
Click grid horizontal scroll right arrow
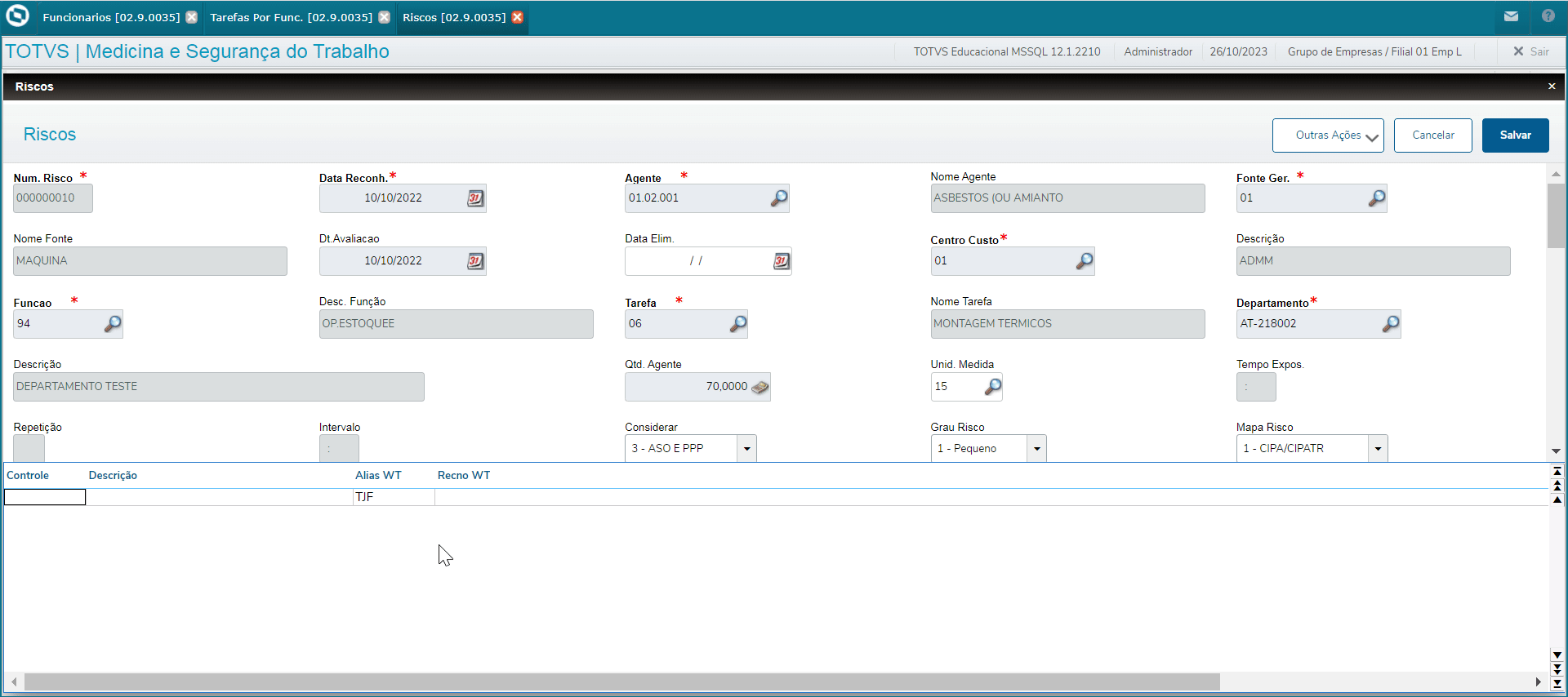tap(1539, 681)
